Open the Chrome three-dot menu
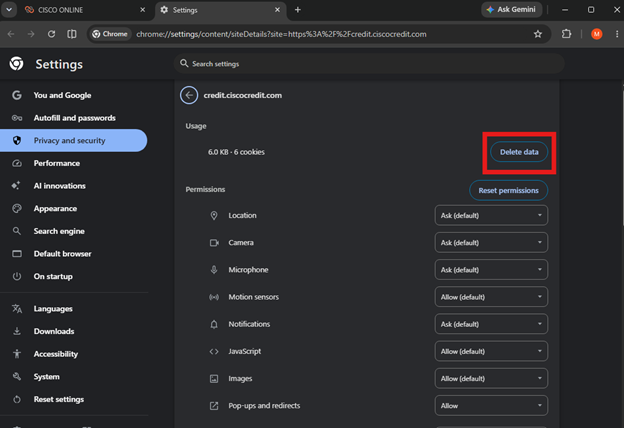 point(617,34)
